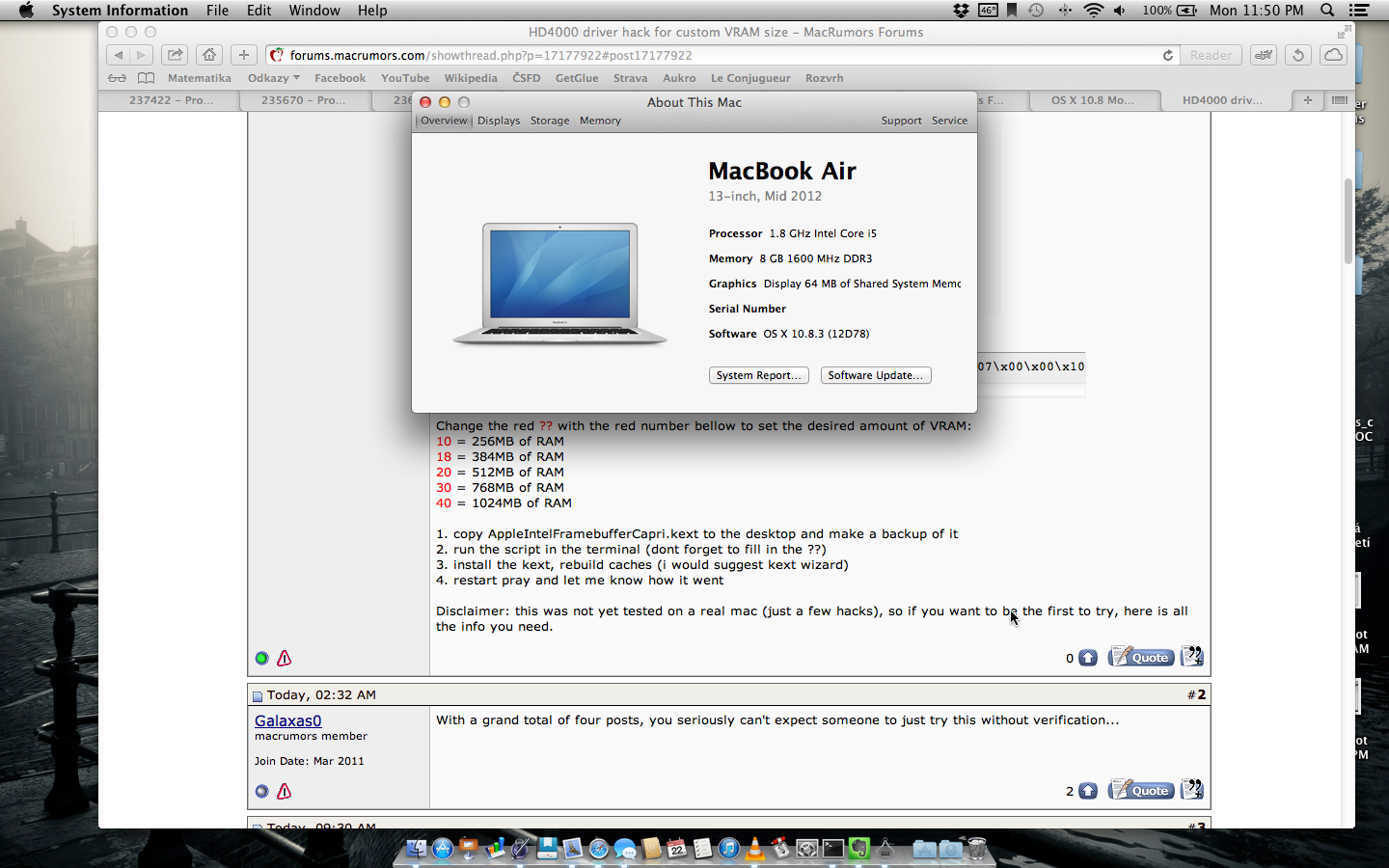Open Reading List glasses icon
1389x868 pixels.
(x=117, y=78)
